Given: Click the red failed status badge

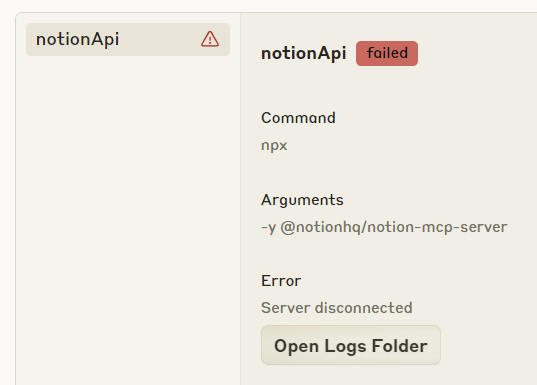Looking at the screenshot, I should point(387,53).
